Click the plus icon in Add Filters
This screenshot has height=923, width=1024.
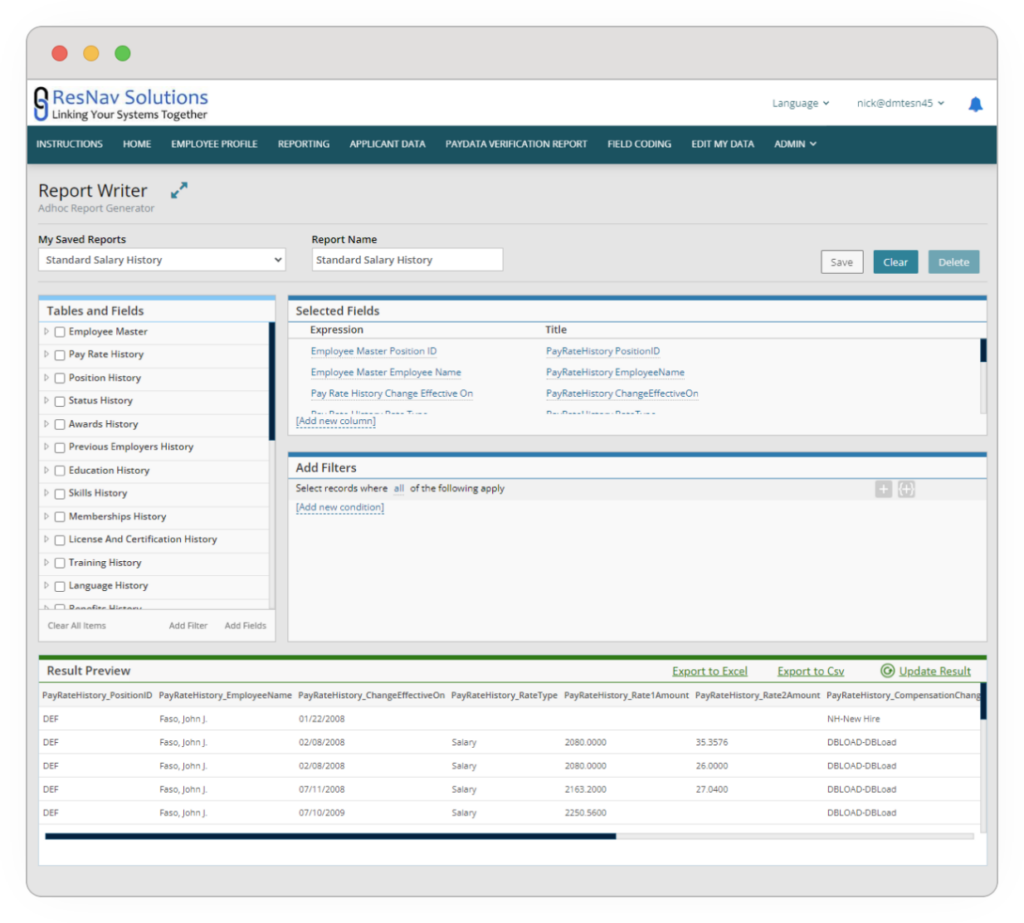pos(883,489)
